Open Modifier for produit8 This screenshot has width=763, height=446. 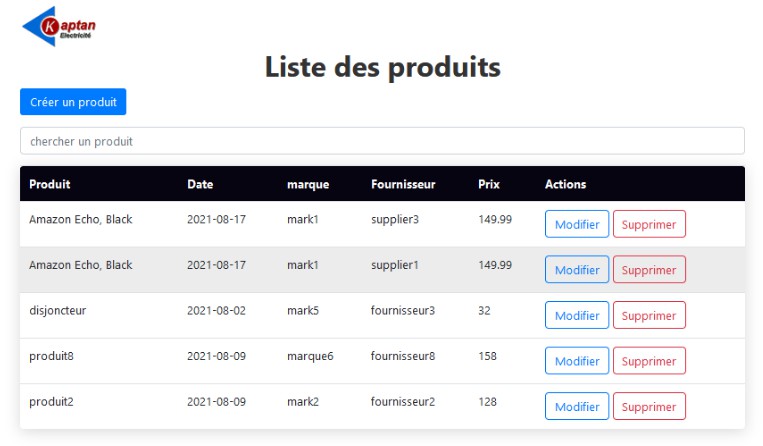pos(576,361)
